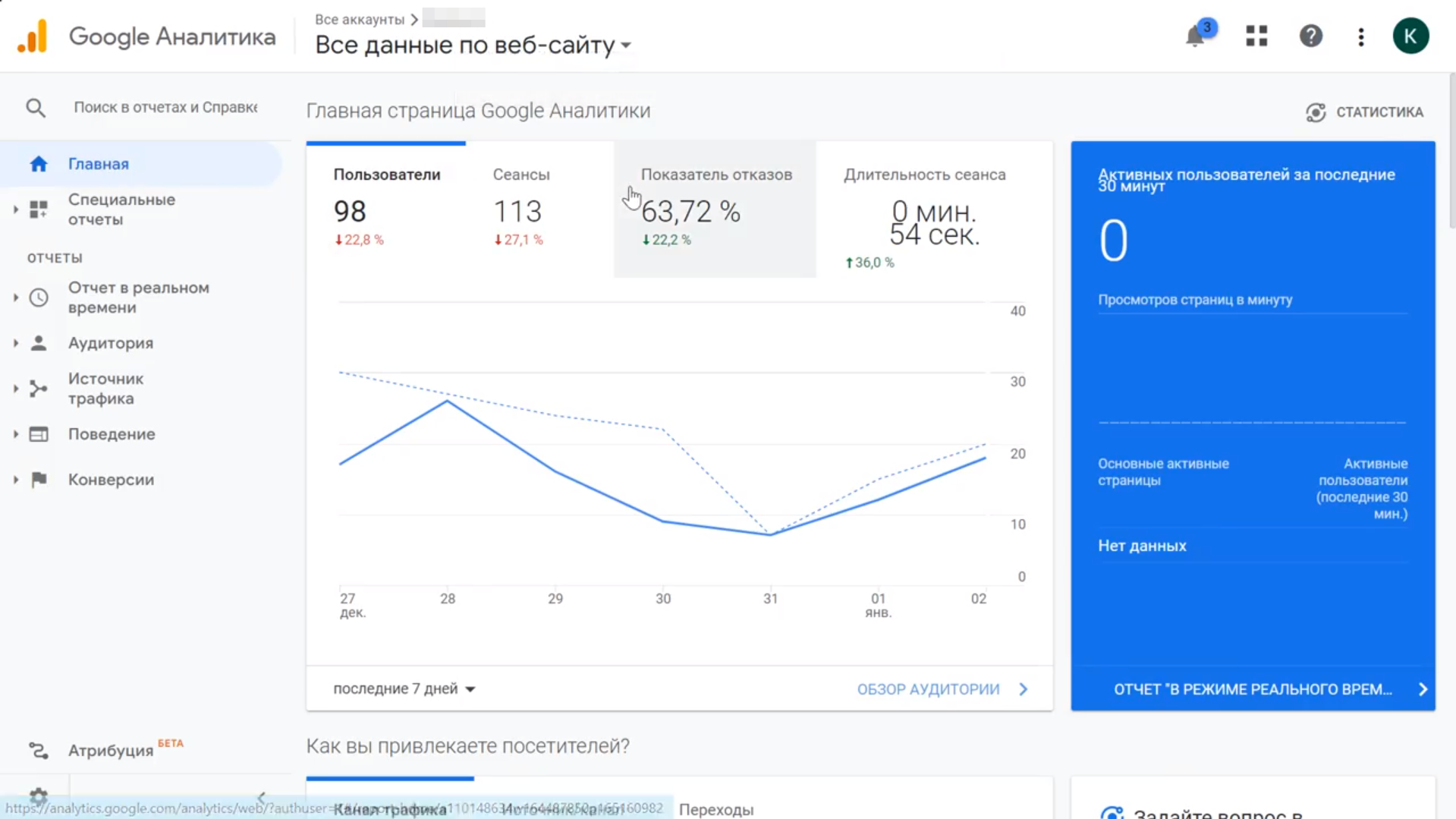Click the home icon beside Главная
1456x819 pixels.
[39, 164]
